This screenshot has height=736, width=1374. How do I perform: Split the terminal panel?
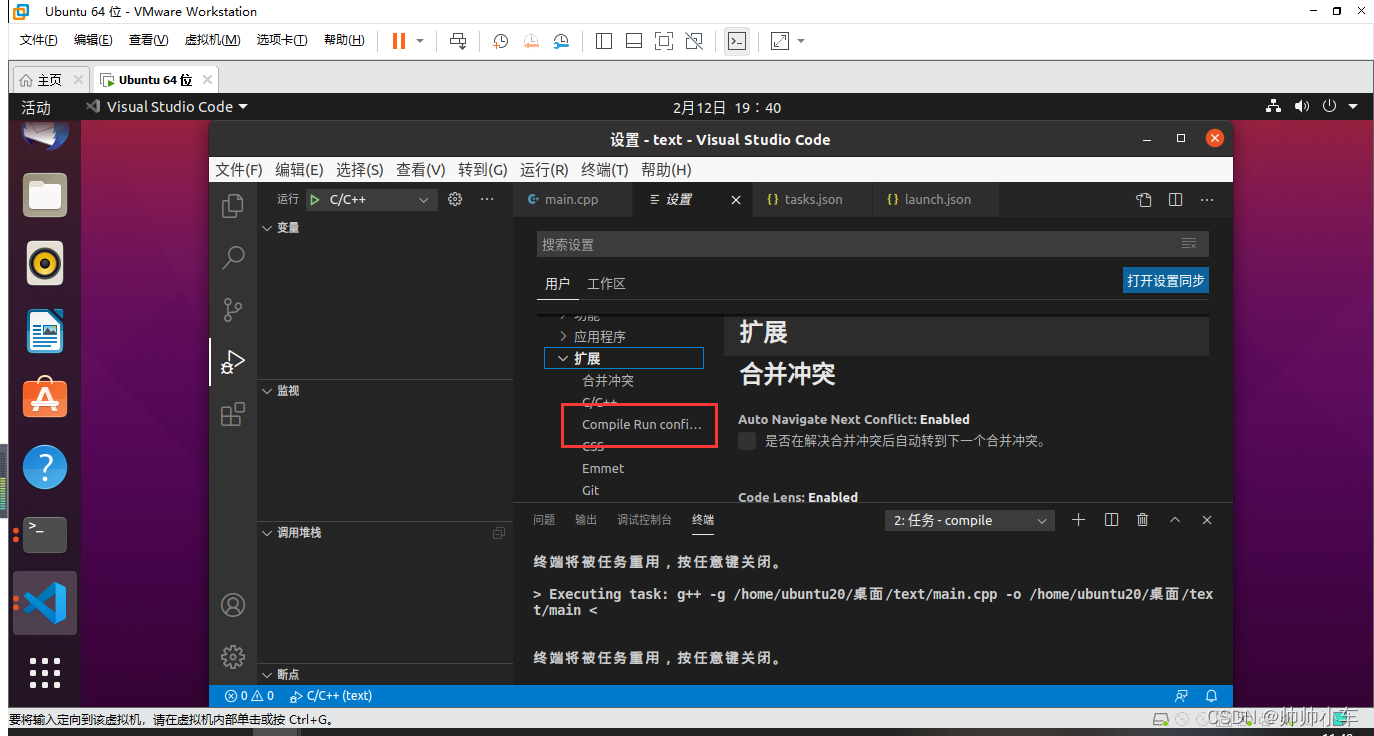[1111, 520]
